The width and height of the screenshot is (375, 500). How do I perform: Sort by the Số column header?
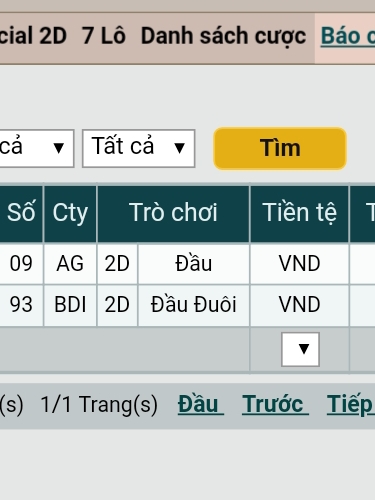21,214
